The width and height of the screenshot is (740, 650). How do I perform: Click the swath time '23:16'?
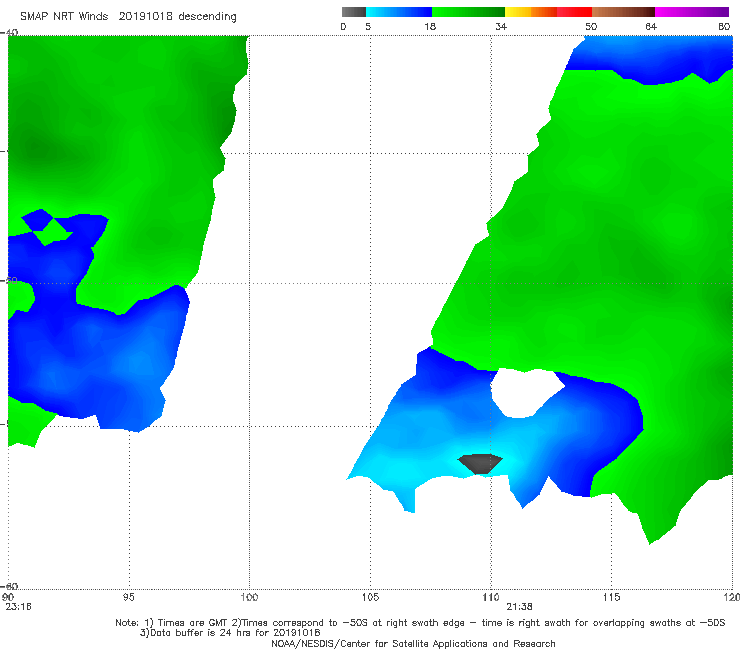18,607
